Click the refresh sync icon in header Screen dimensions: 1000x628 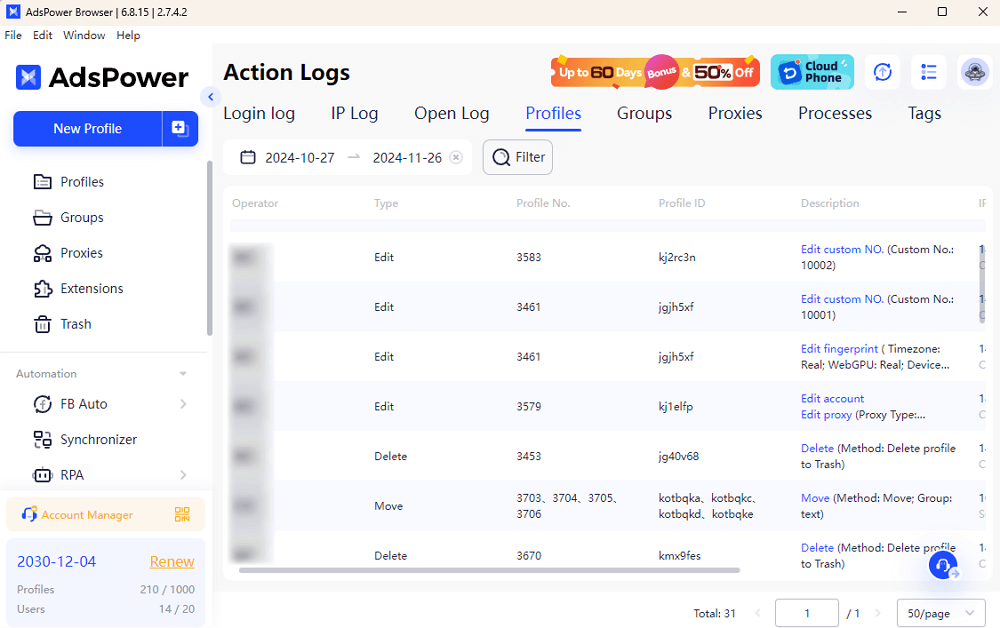(x=882, y=72)
